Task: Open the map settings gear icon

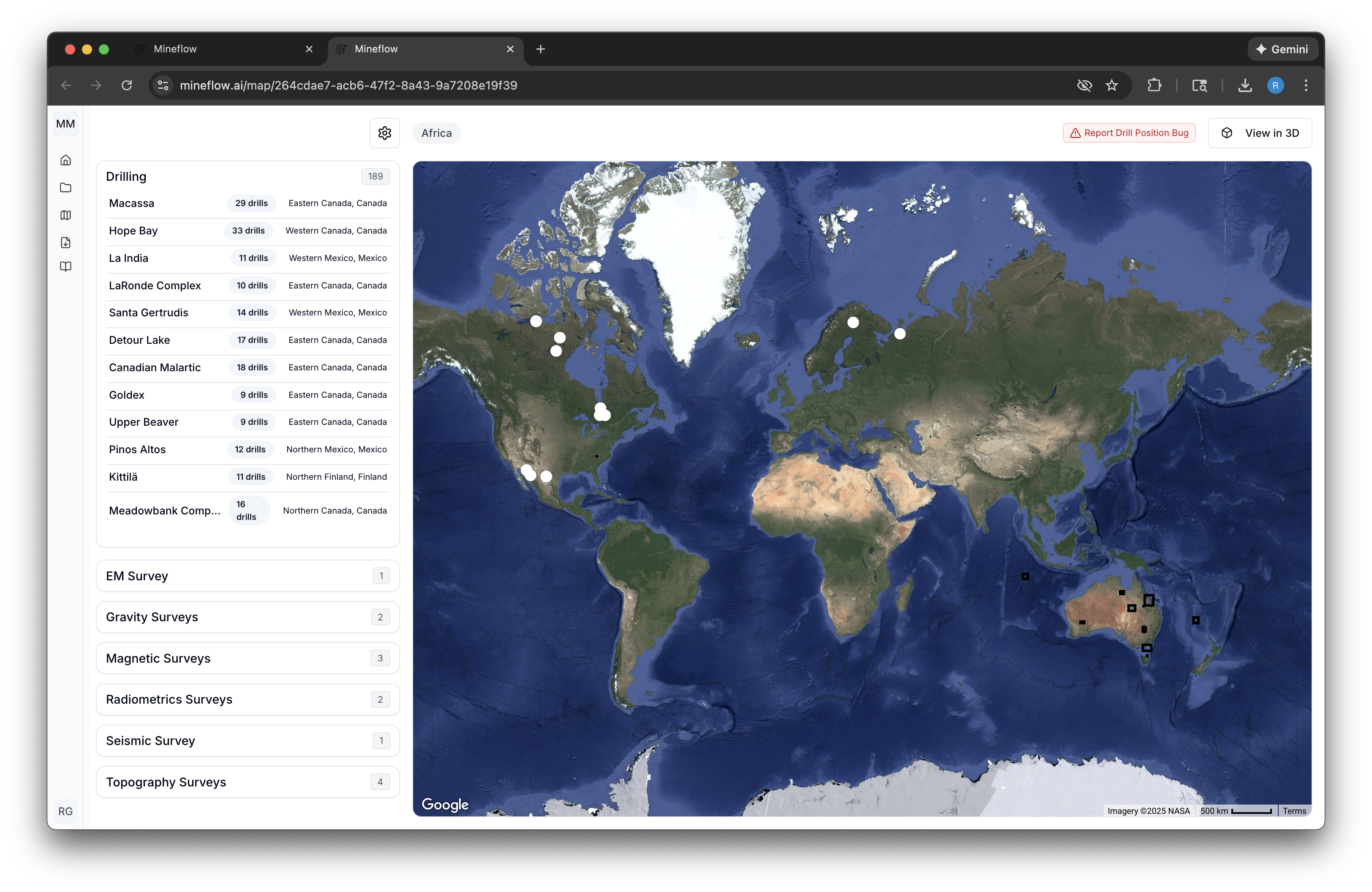Action: pos(384,133)
